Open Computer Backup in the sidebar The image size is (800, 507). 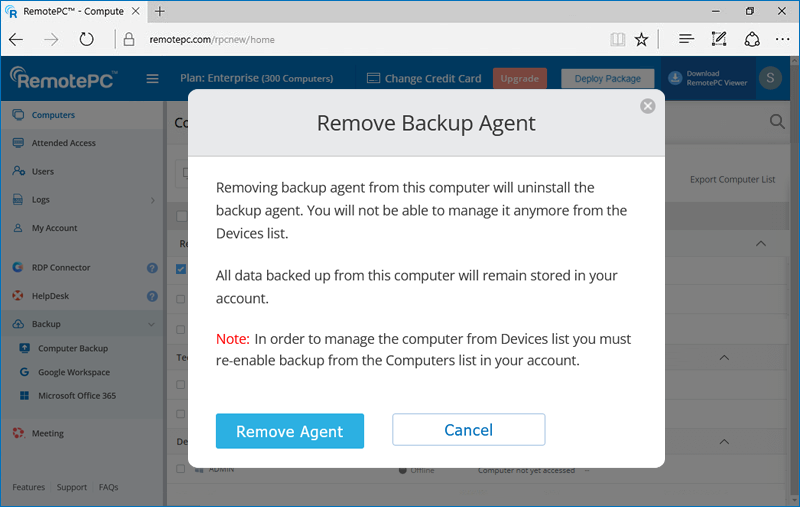[x=72, y=348]
